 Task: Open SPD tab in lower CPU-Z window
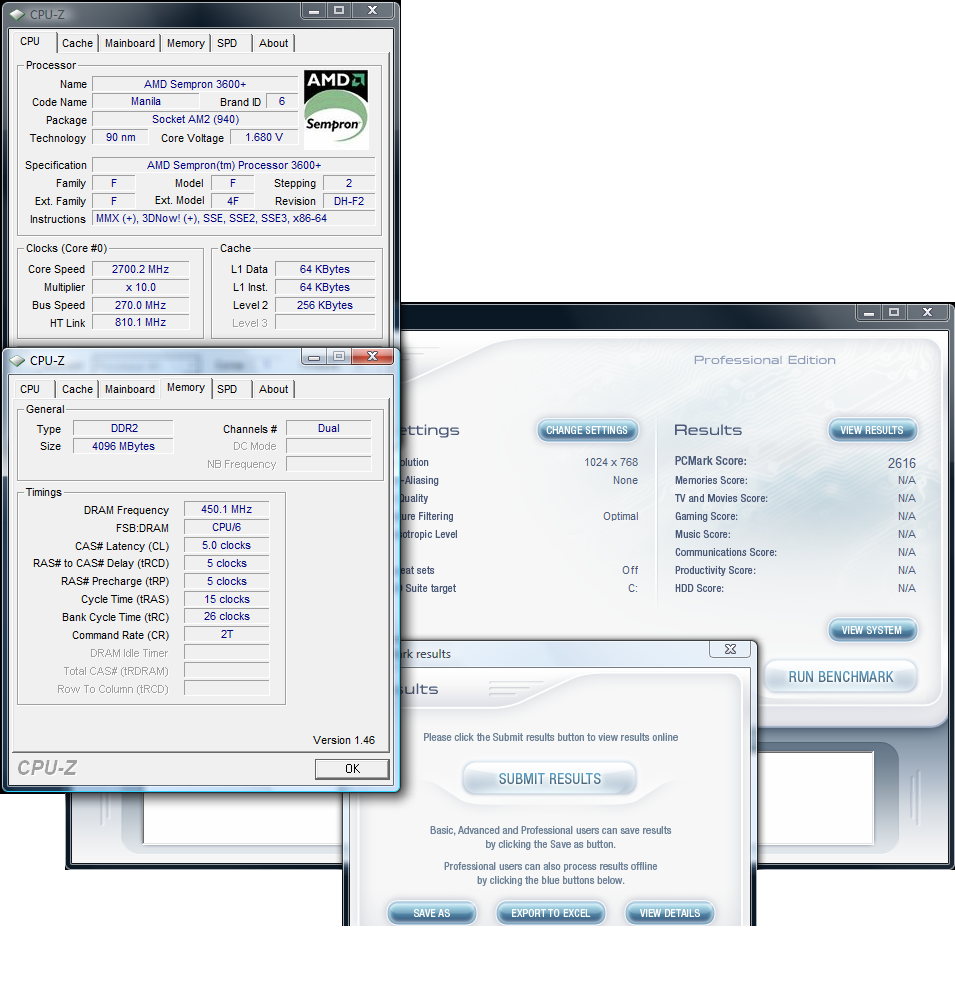click(x=227, y=389)
